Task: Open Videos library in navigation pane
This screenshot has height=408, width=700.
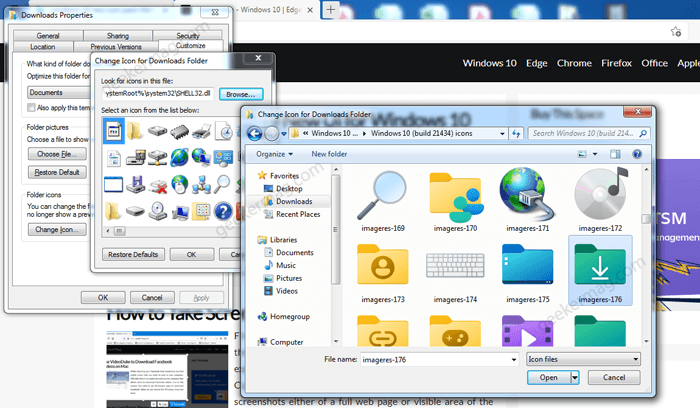Action: pyautogui.click(x=281, y=291)
